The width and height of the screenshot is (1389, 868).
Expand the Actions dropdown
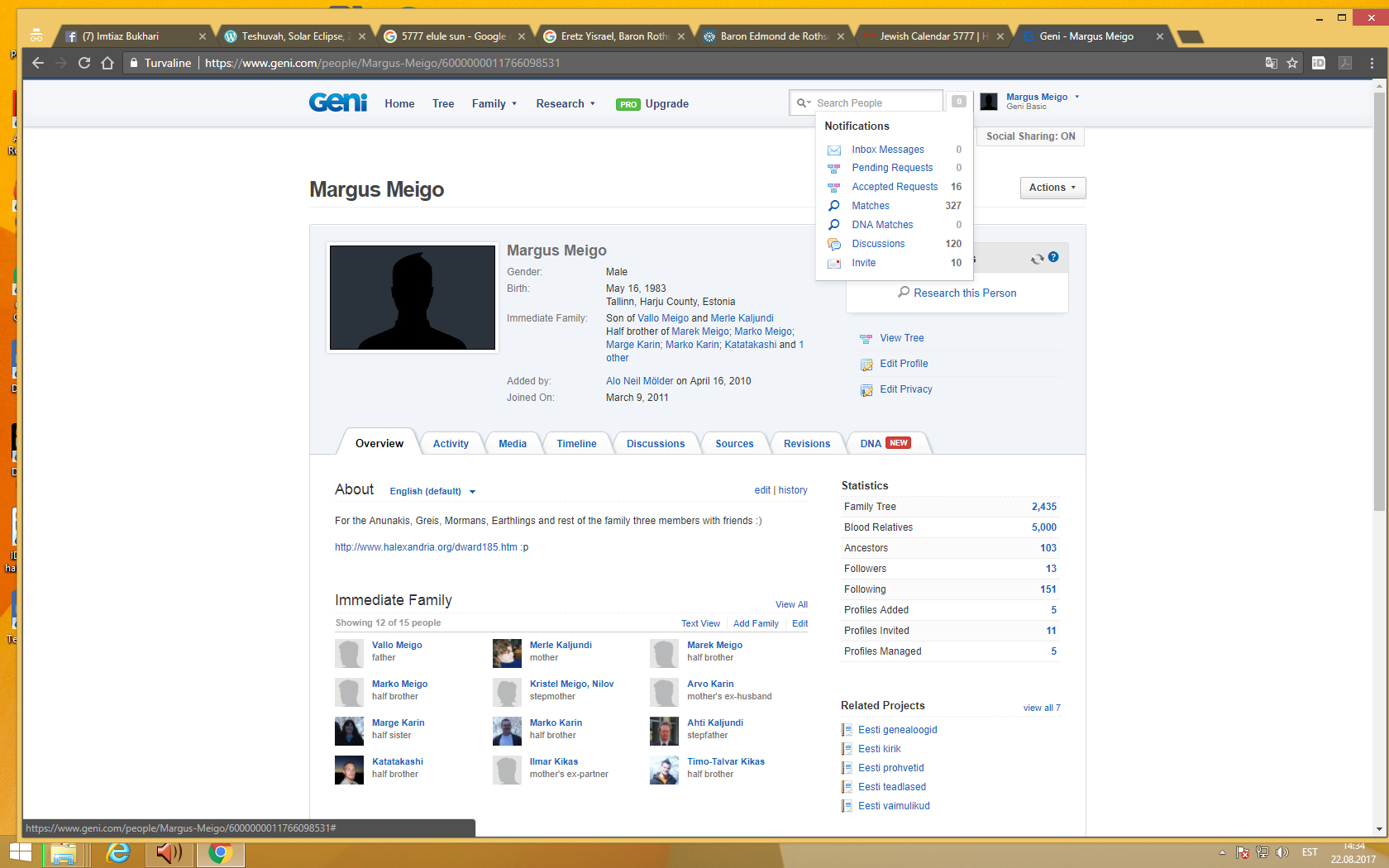pyautogui.click(x=1052, y=188)
